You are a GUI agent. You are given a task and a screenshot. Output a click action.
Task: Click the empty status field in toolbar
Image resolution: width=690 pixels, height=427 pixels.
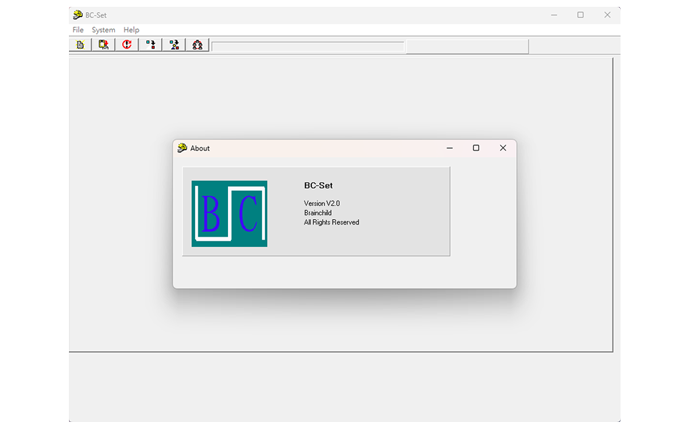click(x=308, y=46)
